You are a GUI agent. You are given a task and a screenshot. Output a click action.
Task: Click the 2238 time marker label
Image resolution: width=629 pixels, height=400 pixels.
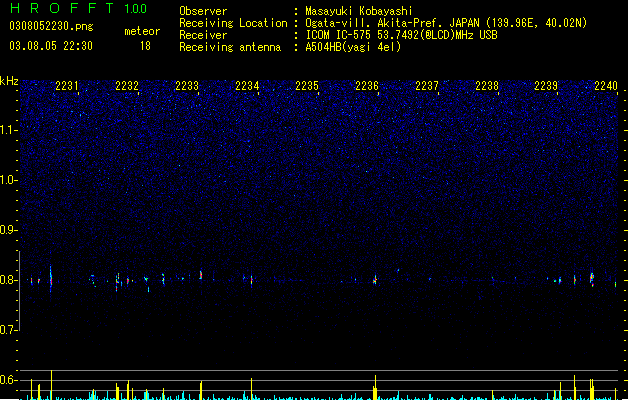[487, 86]
